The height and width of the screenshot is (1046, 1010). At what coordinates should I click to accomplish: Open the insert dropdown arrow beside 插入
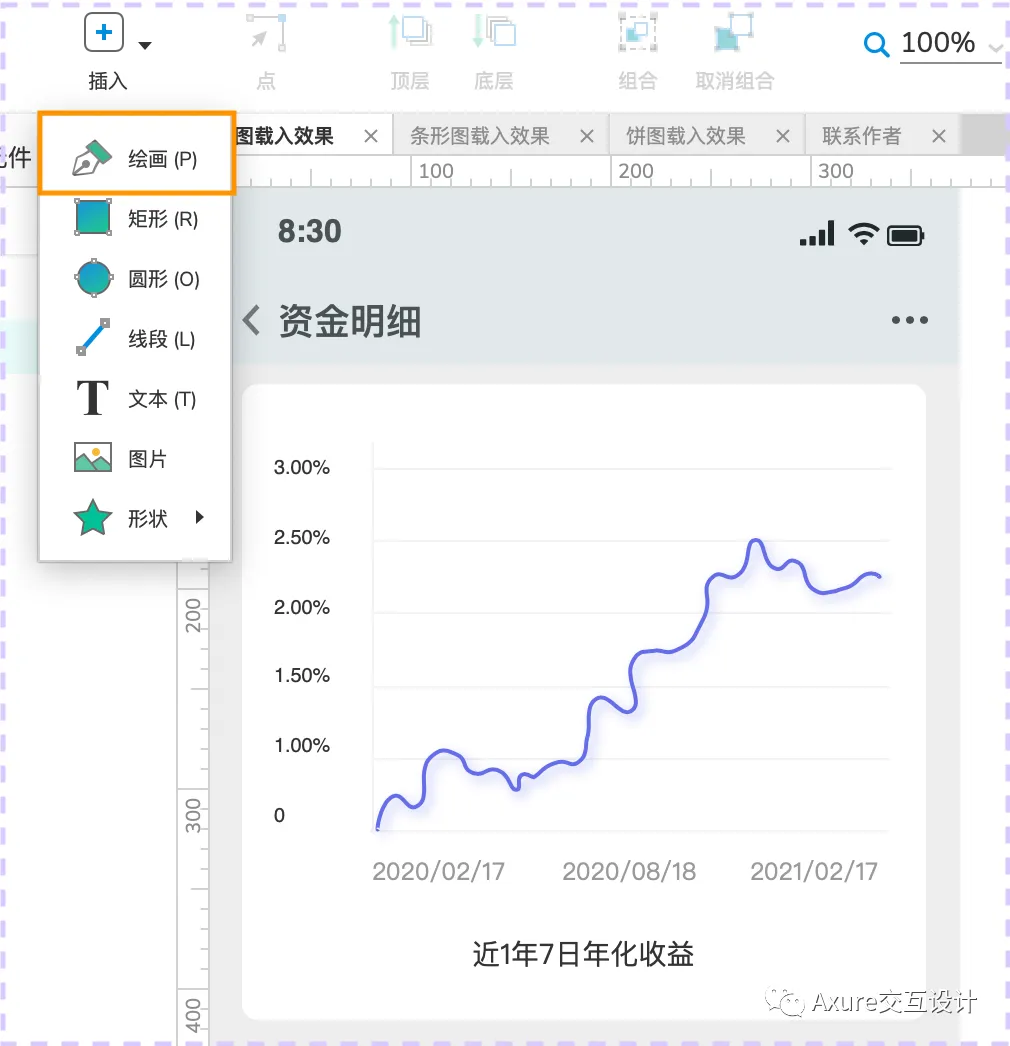(145, 44)
